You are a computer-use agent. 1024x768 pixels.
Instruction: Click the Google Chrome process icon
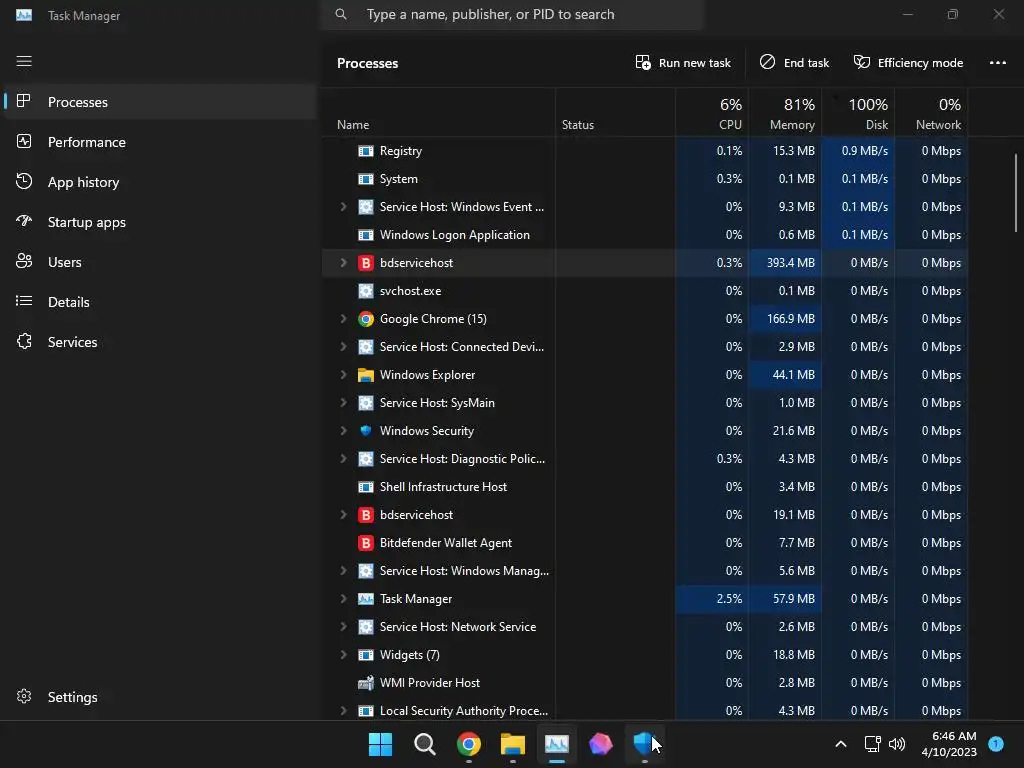click(366, 319)
